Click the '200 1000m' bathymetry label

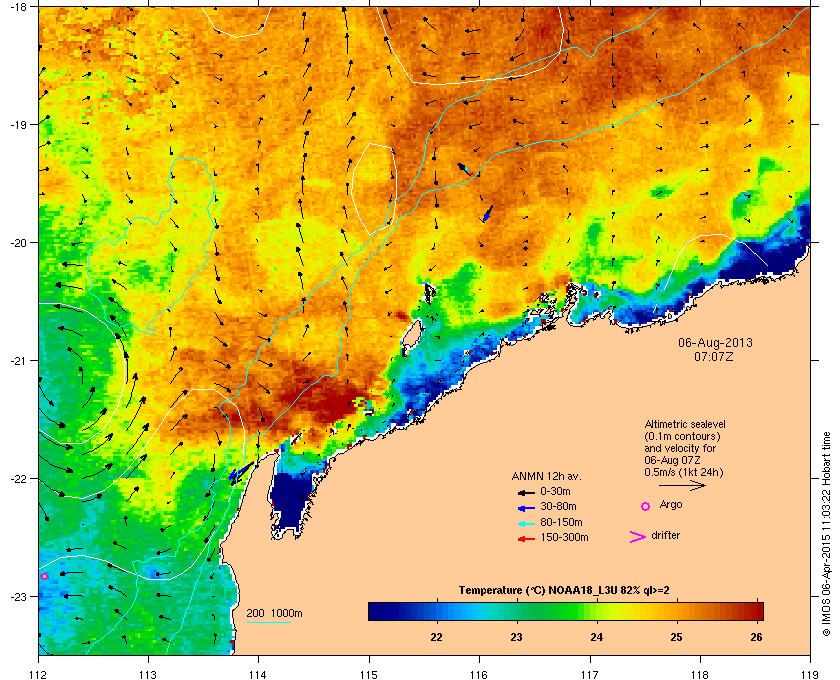pyautogui.click(x=274, y=613)
